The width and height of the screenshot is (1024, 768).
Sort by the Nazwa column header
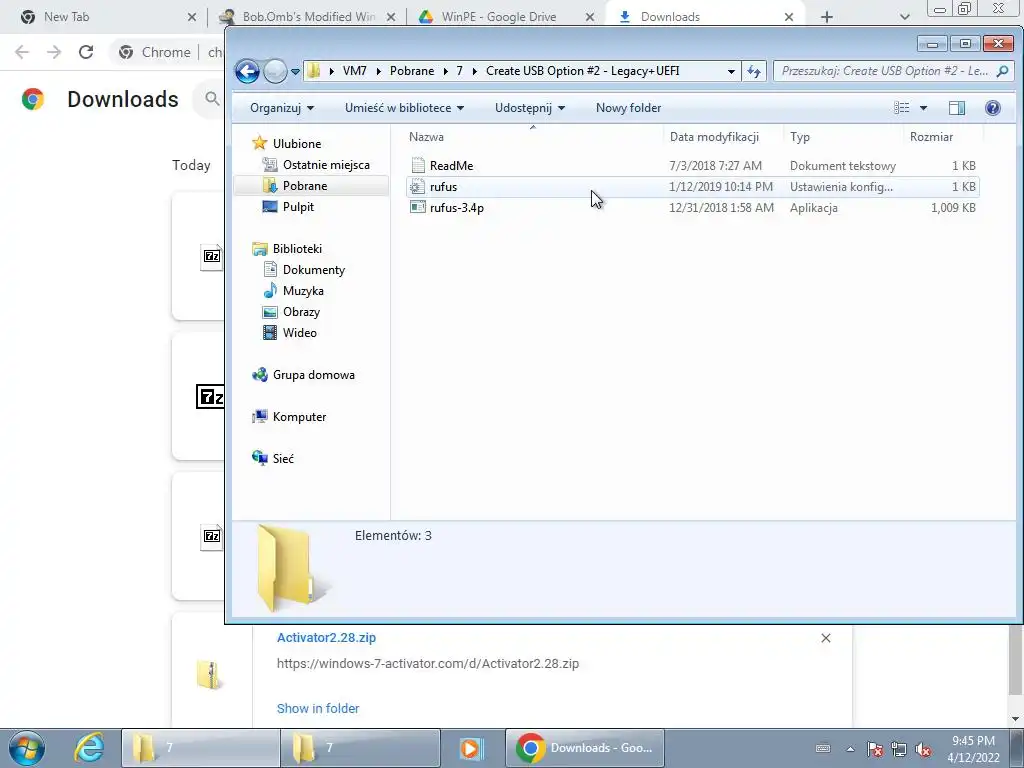coord(532,136)
